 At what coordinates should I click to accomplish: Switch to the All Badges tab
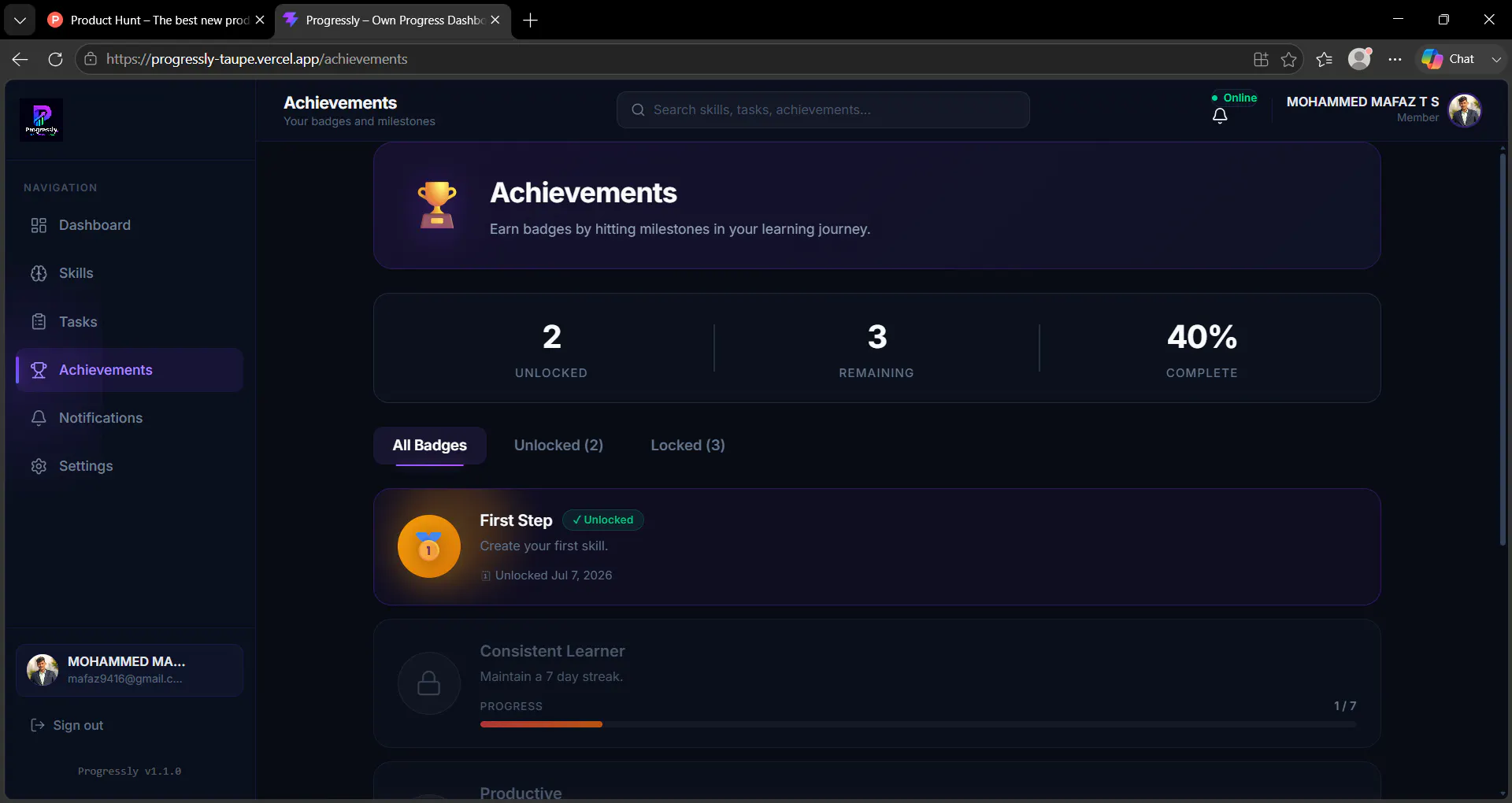point(430,446)
